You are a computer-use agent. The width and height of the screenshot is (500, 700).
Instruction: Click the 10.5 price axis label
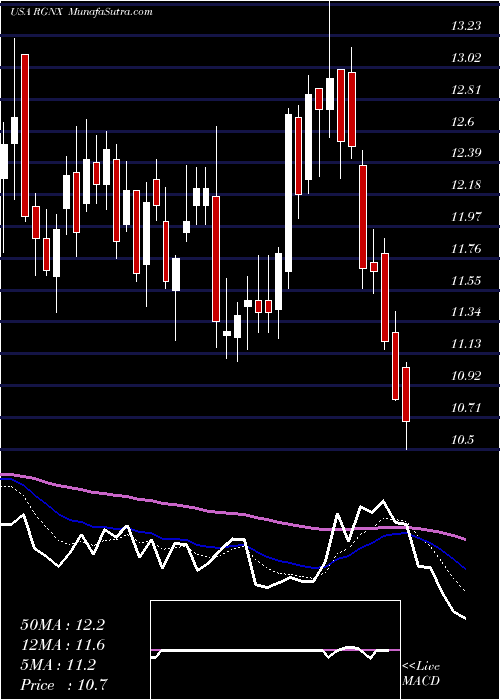click(x=463, y=439)
